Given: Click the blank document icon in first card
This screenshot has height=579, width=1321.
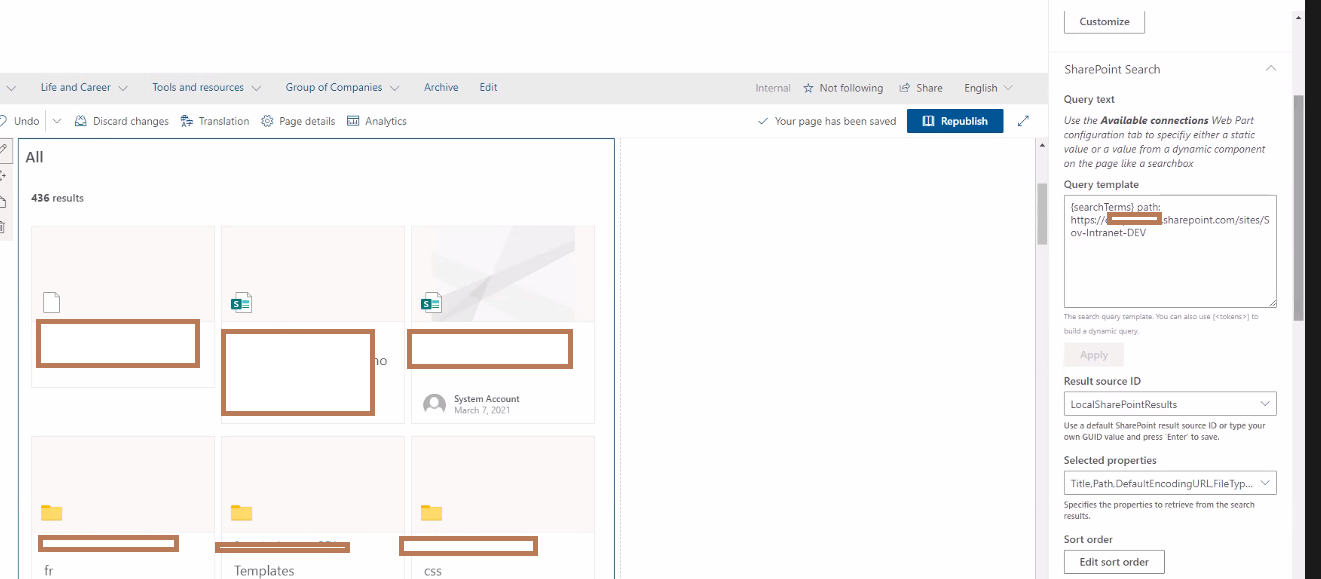Looking at the screenshot, I should (x=52, y=302).
